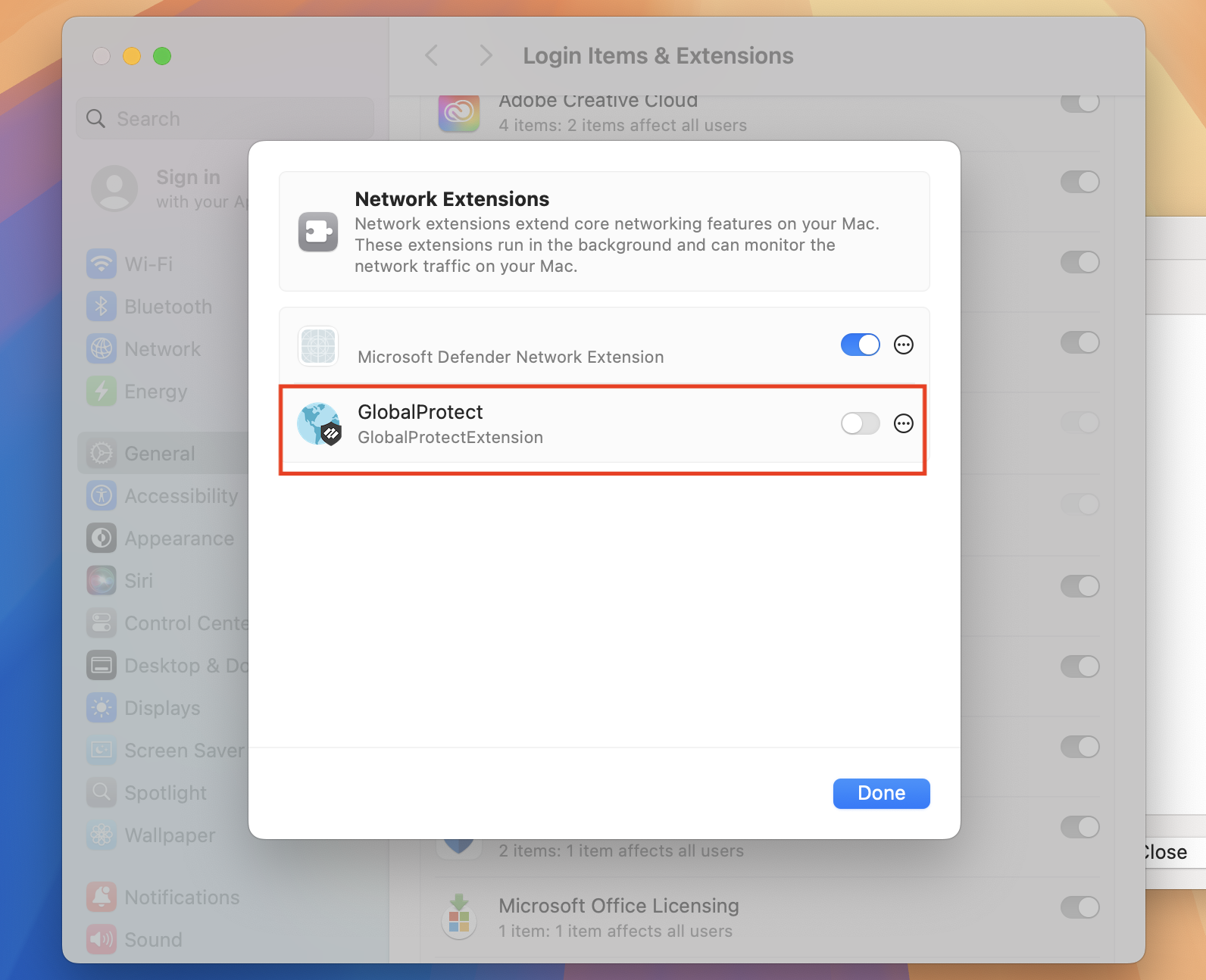Open Desktop & Dock settings icon

coord(102,666)
